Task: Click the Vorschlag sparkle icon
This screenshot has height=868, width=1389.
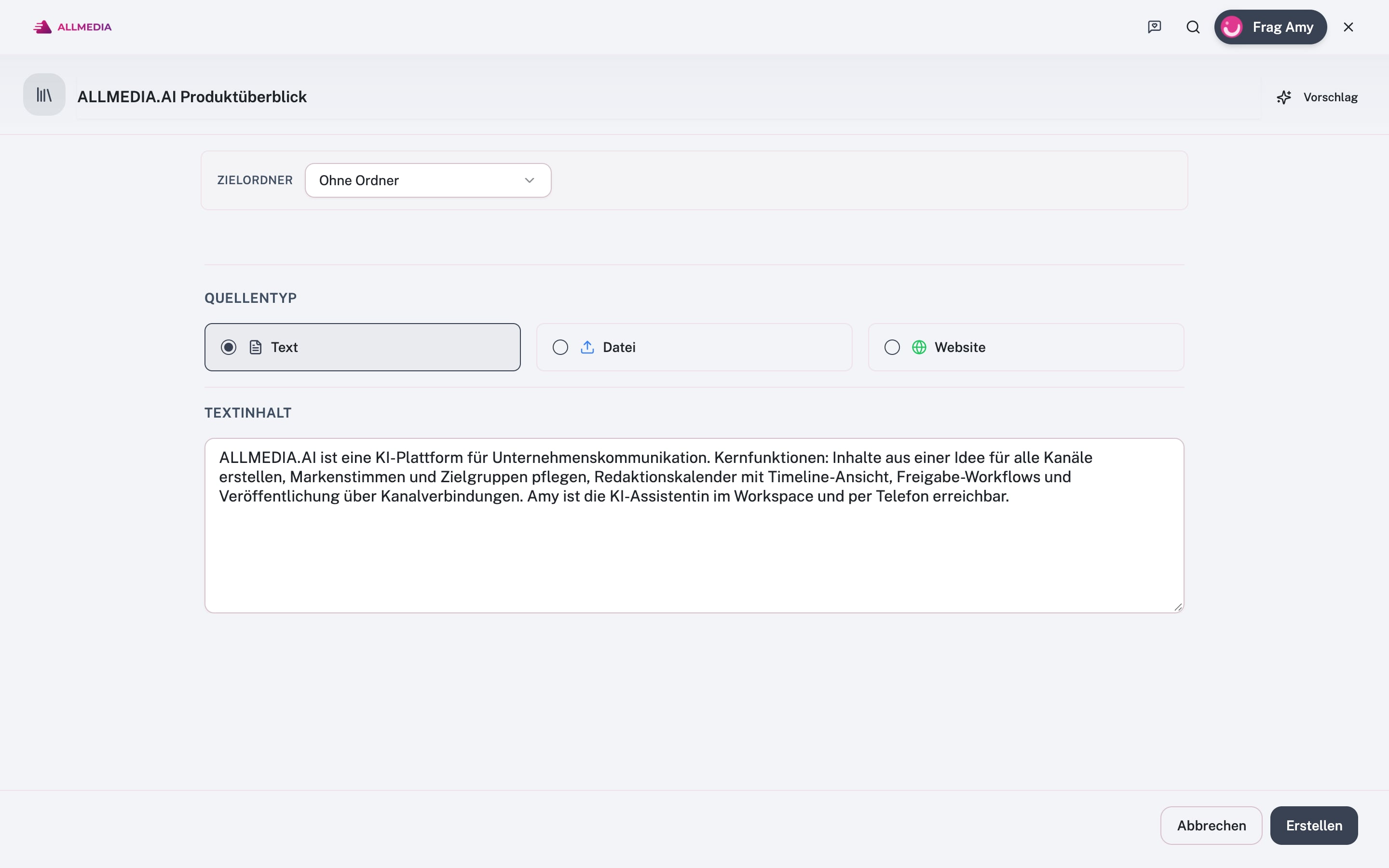Action: [x=1284, y=97]
